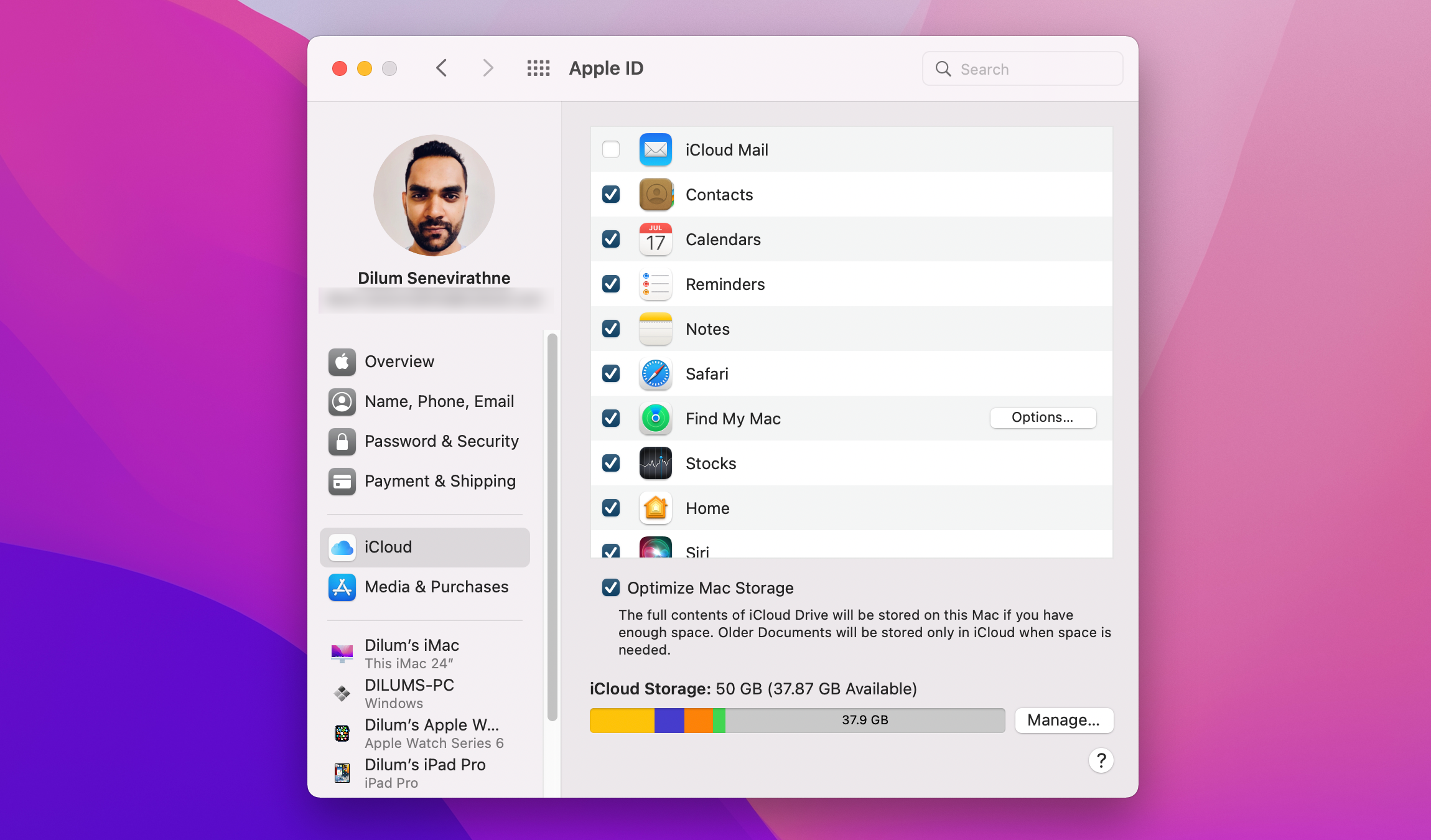Viewport: 1431px width, 840px height.
Task: Show all preferences with grid icon
Action: tap(538, 68)
